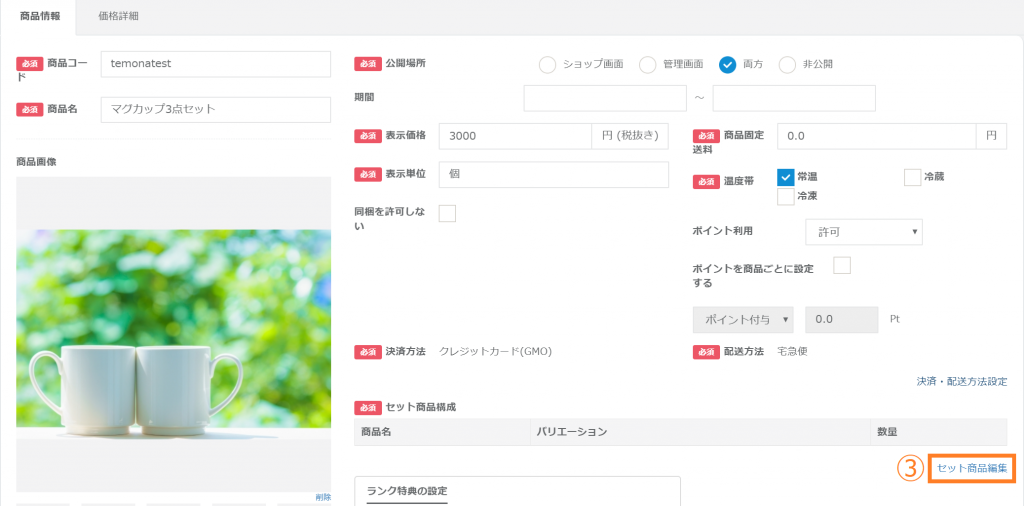Tick the 同梱を許可しない checkbox
This screenshot has width=1024, height=506.
[x=447, y=213]
